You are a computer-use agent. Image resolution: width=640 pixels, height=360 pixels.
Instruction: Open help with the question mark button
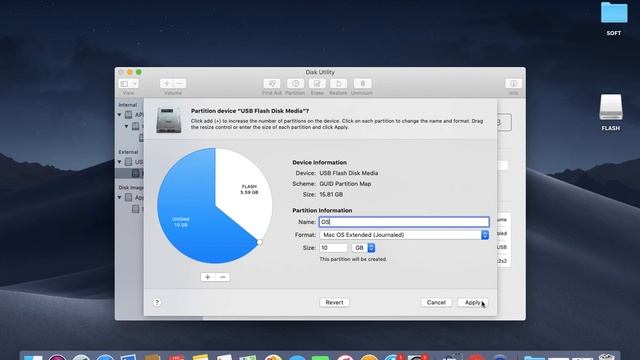[157, 302]
